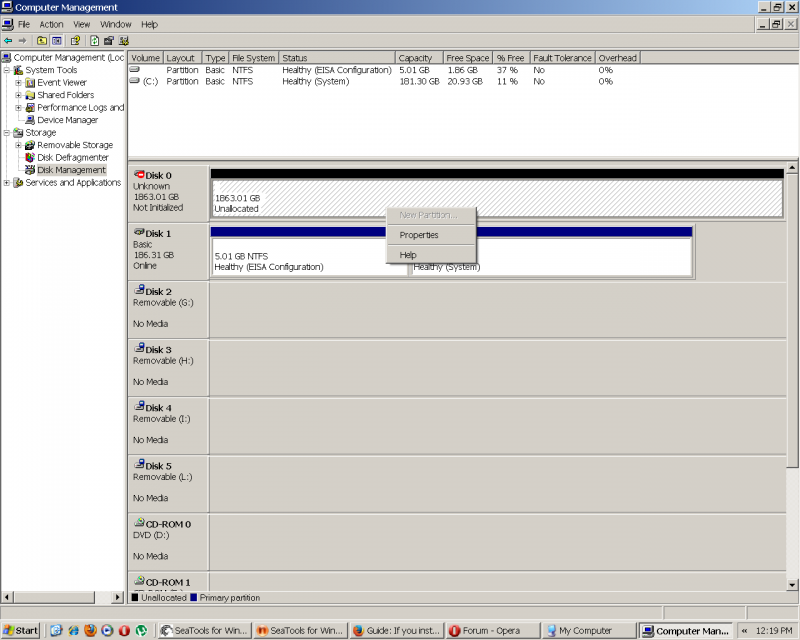Click the Disk 4 removable drive icon
This screenshot has height=640, width=800.
(x=139, y=406)
